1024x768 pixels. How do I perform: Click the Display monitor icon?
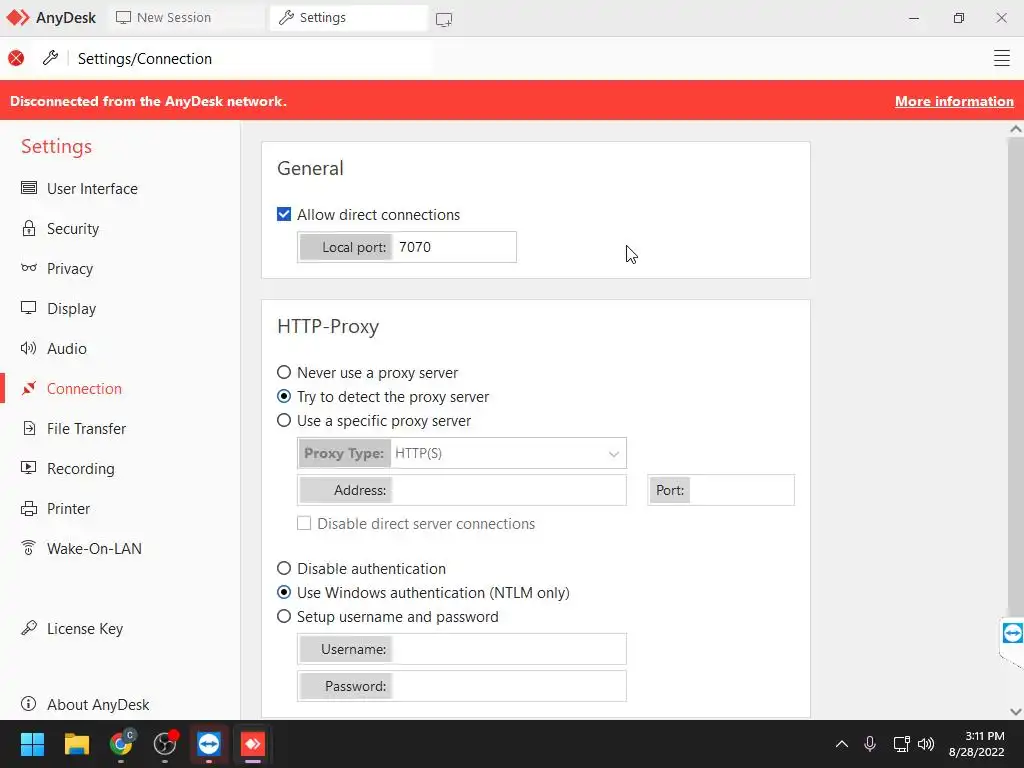(29, 308)
